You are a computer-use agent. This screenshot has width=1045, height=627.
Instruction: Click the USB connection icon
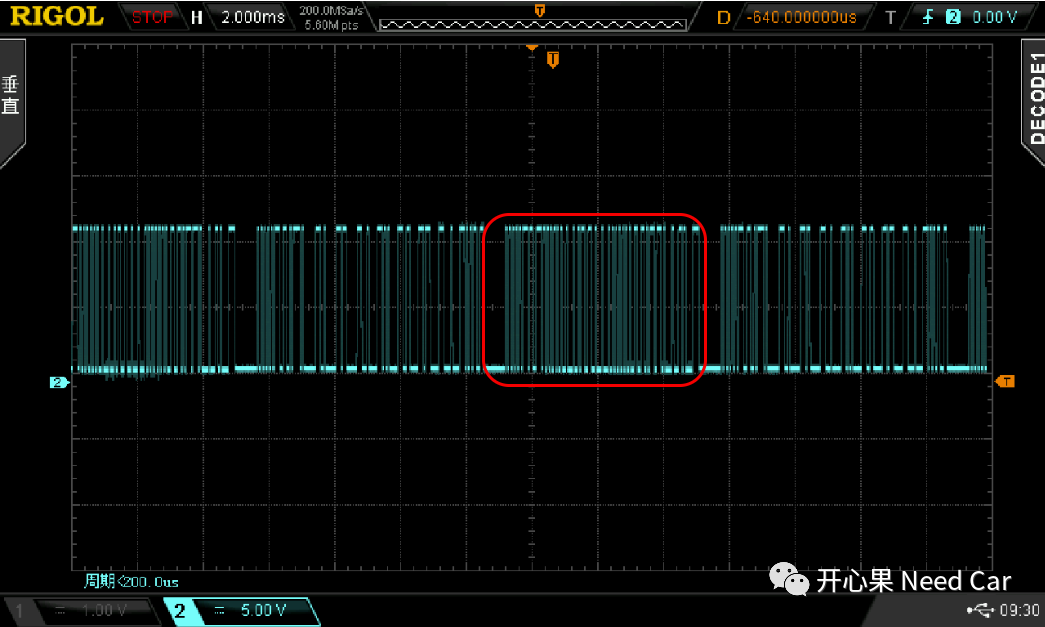point(980,610)
